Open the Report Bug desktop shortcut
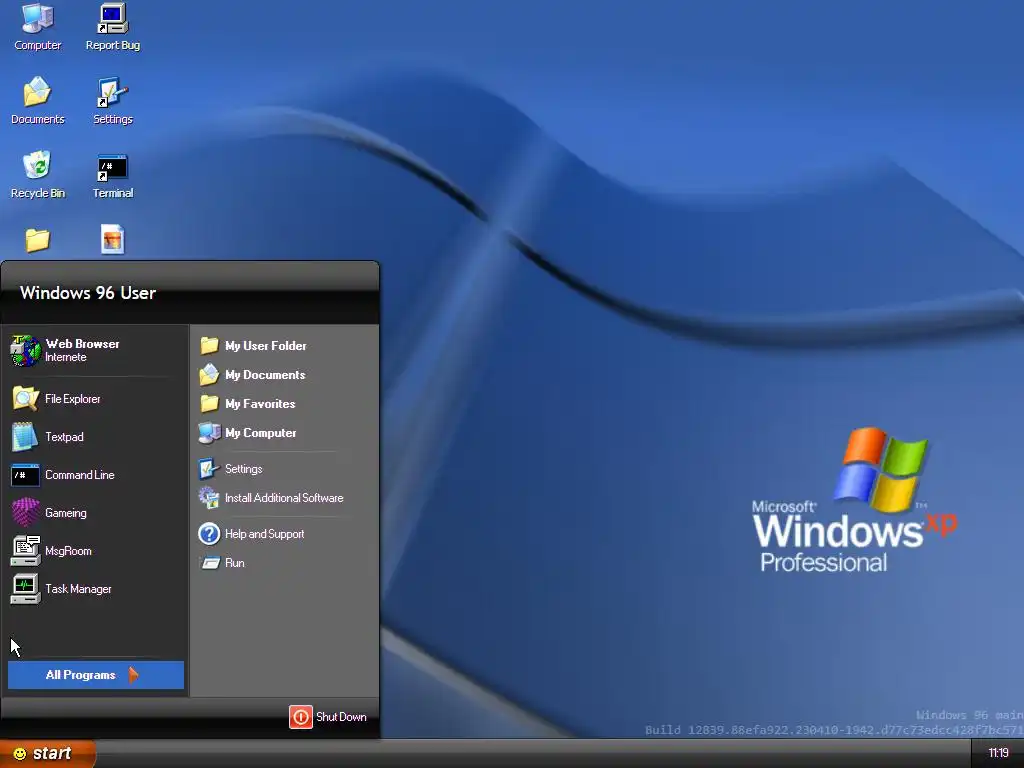Viewport: 1024px width, 768px height. (x=112, y=27)
